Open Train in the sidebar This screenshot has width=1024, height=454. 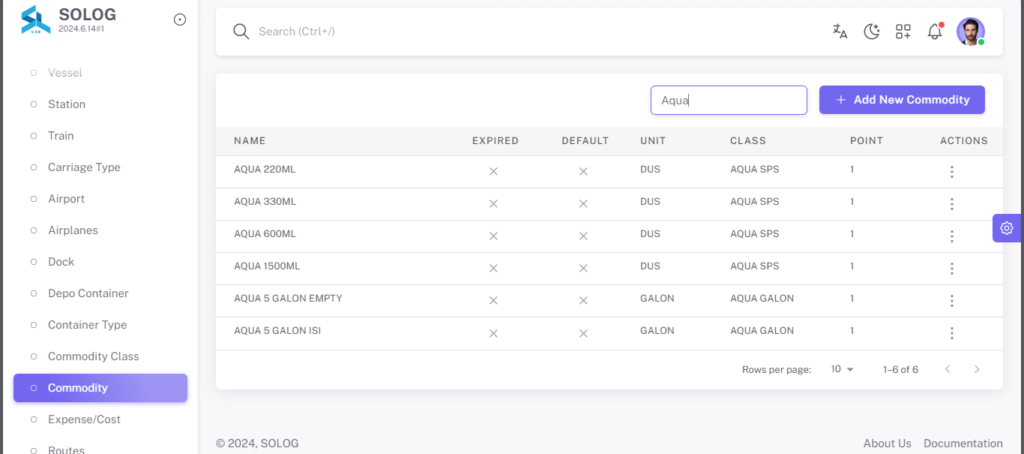100,136
